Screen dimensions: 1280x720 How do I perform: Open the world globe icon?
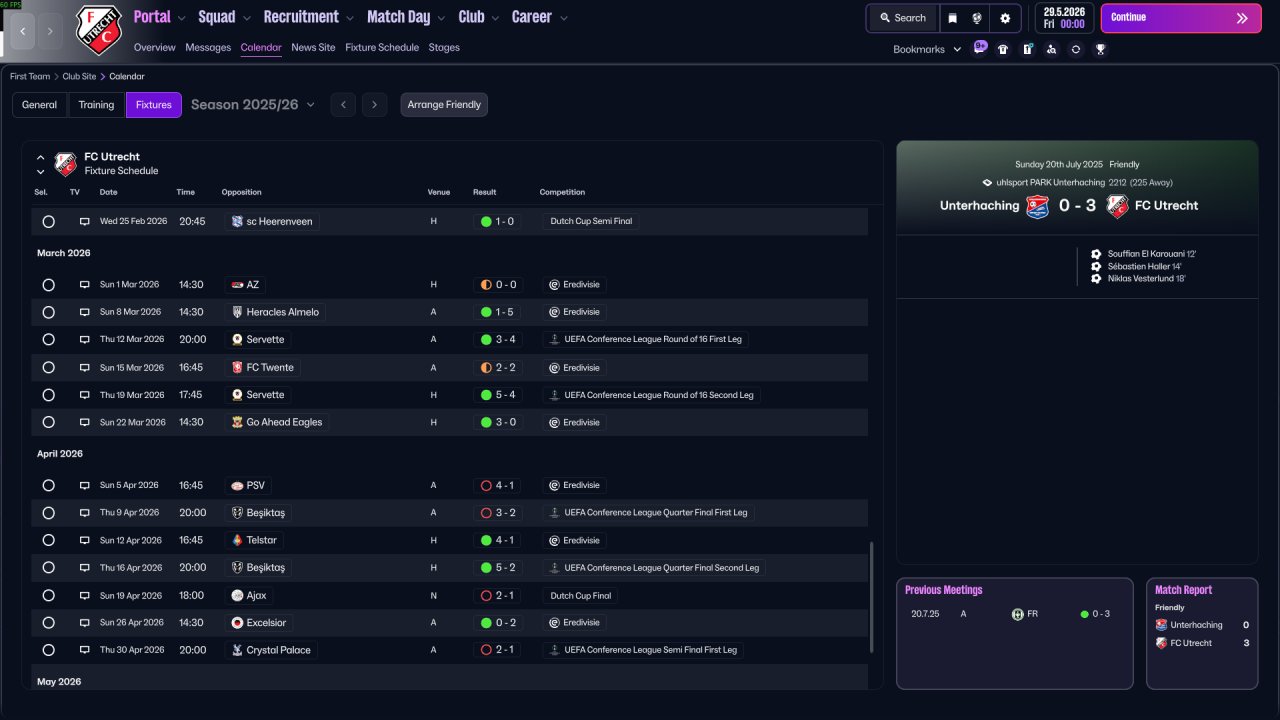(977, 18)
